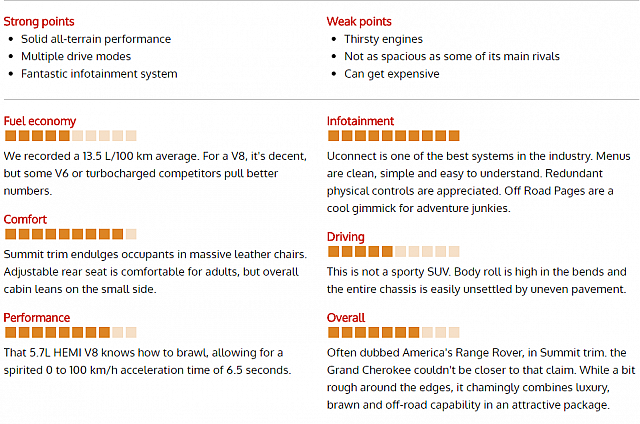Click the Overall heading
Screen dimensions: 640x424
(346, 318)
